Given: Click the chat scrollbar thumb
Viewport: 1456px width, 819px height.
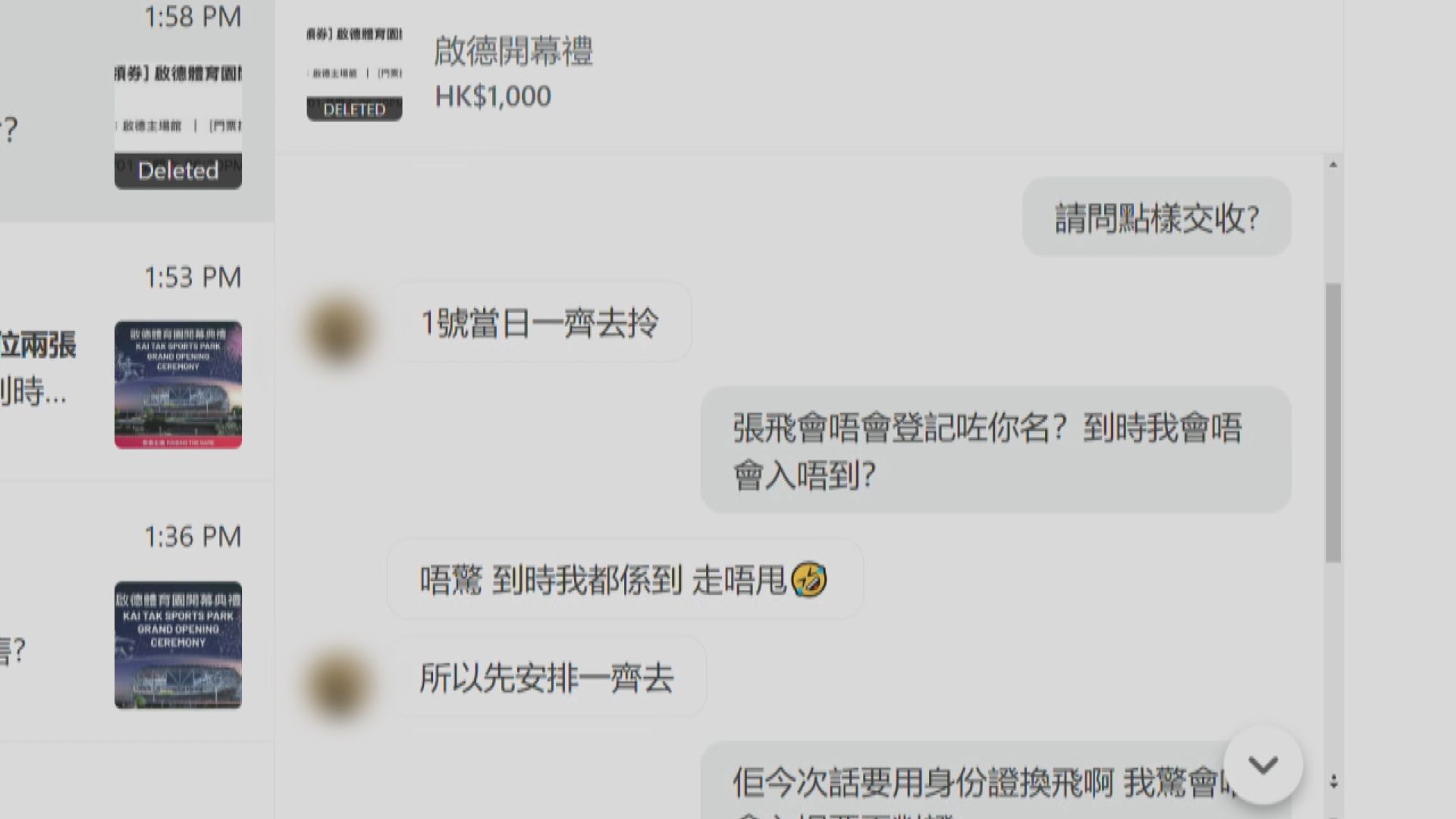Looking at the screenshot, I should coord(1333,422).
